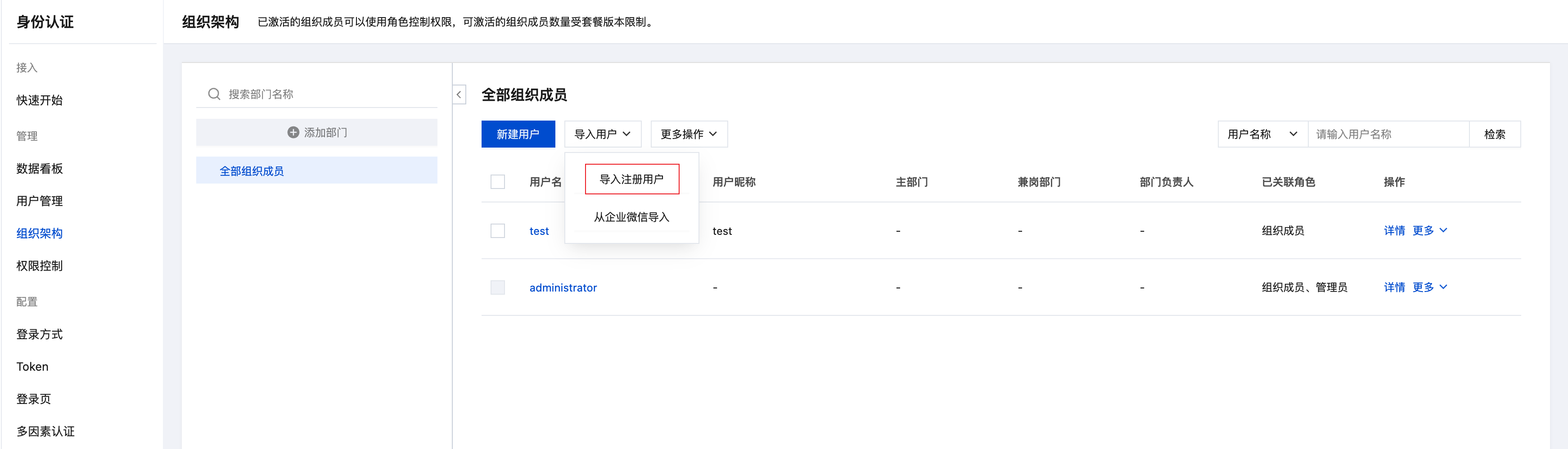This screenshot has height=449, width=1568.
Task: Select 全部组织成员 in the department tree
Action: coord(252,171)
